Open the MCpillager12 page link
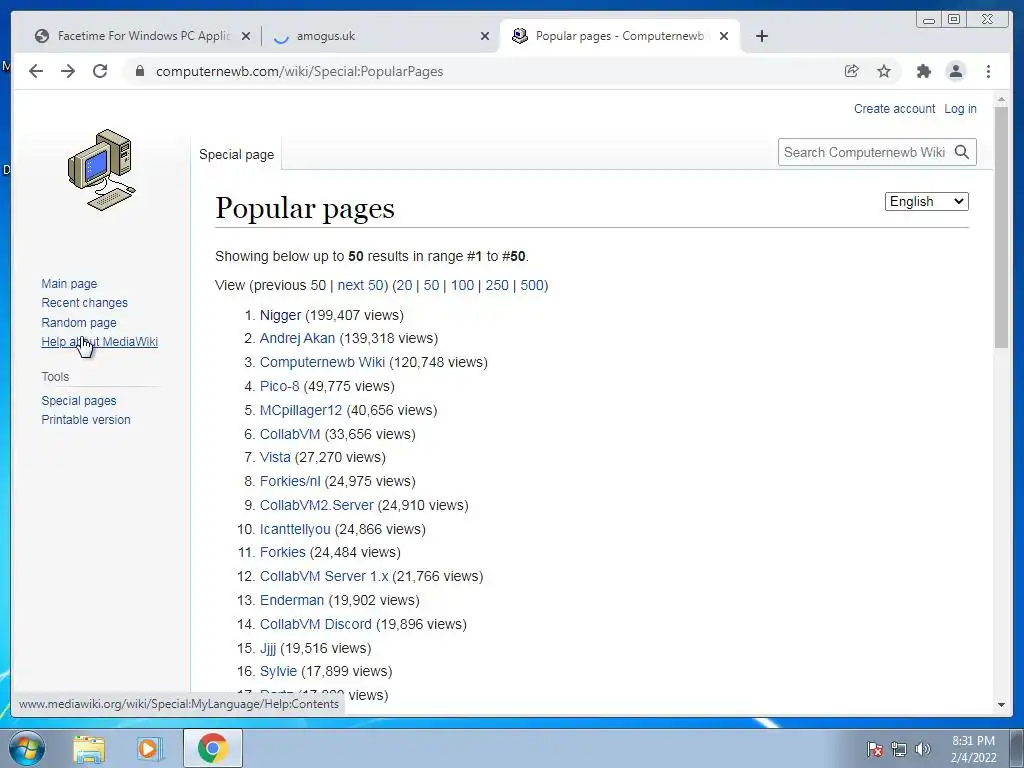This screenshot has height=768, width=1024. tap(301, 410)
